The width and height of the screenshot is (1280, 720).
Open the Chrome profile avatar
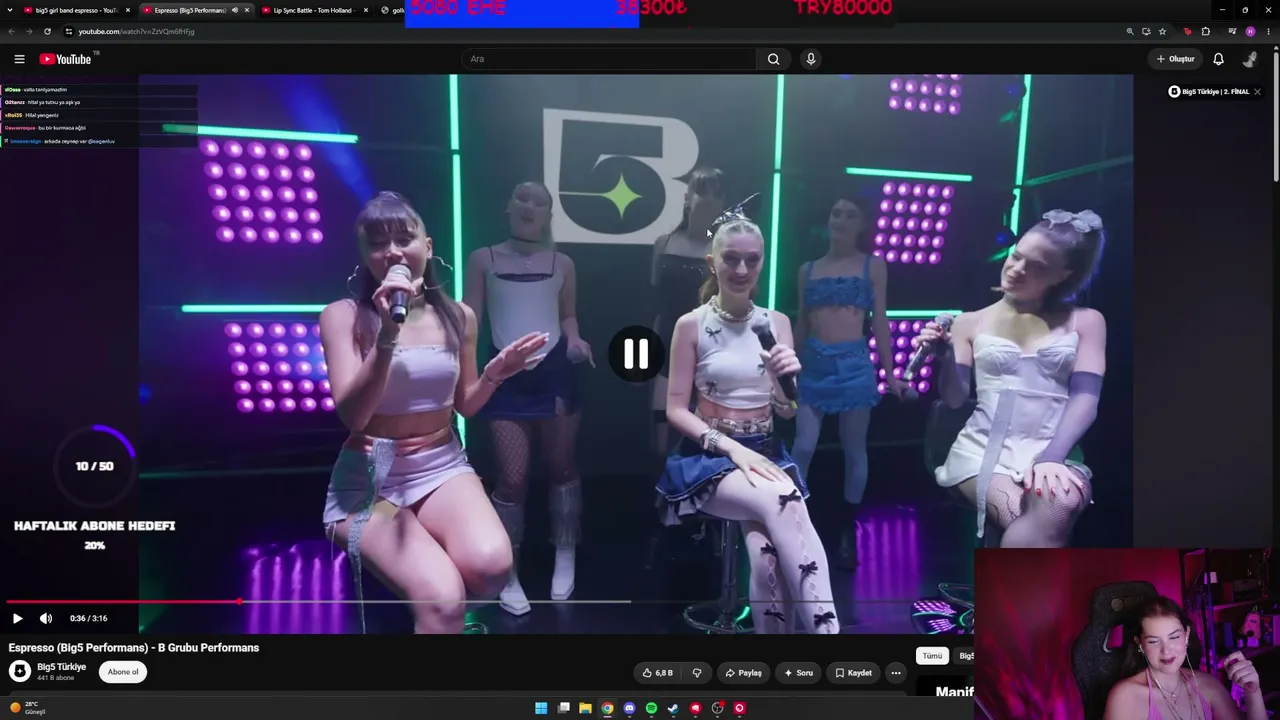(x=1250, y=31)
